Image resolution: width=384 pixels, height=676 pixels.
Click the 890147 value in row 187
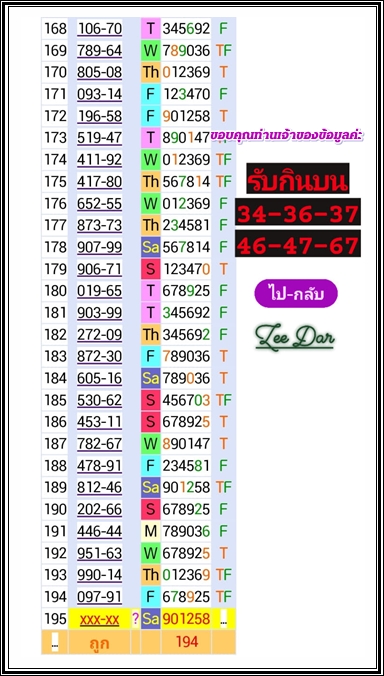tap(186, 444)
